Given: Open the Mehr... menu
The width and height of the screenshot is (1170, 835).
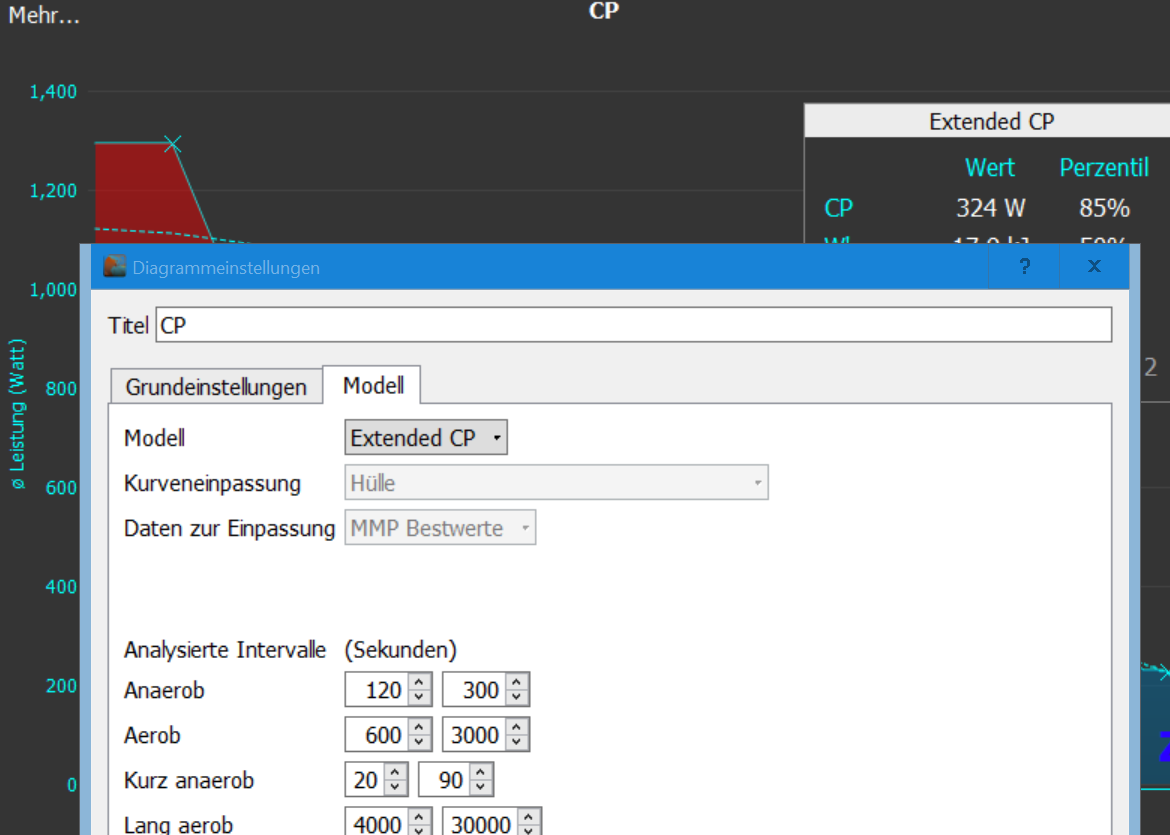Looking at the screenshot, I should 44,16.
